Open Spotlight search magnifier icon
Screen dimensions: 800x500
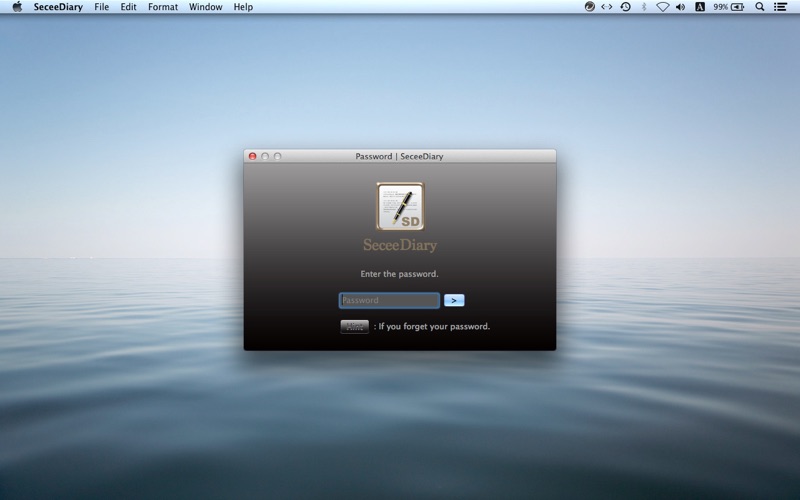(760, 7)
